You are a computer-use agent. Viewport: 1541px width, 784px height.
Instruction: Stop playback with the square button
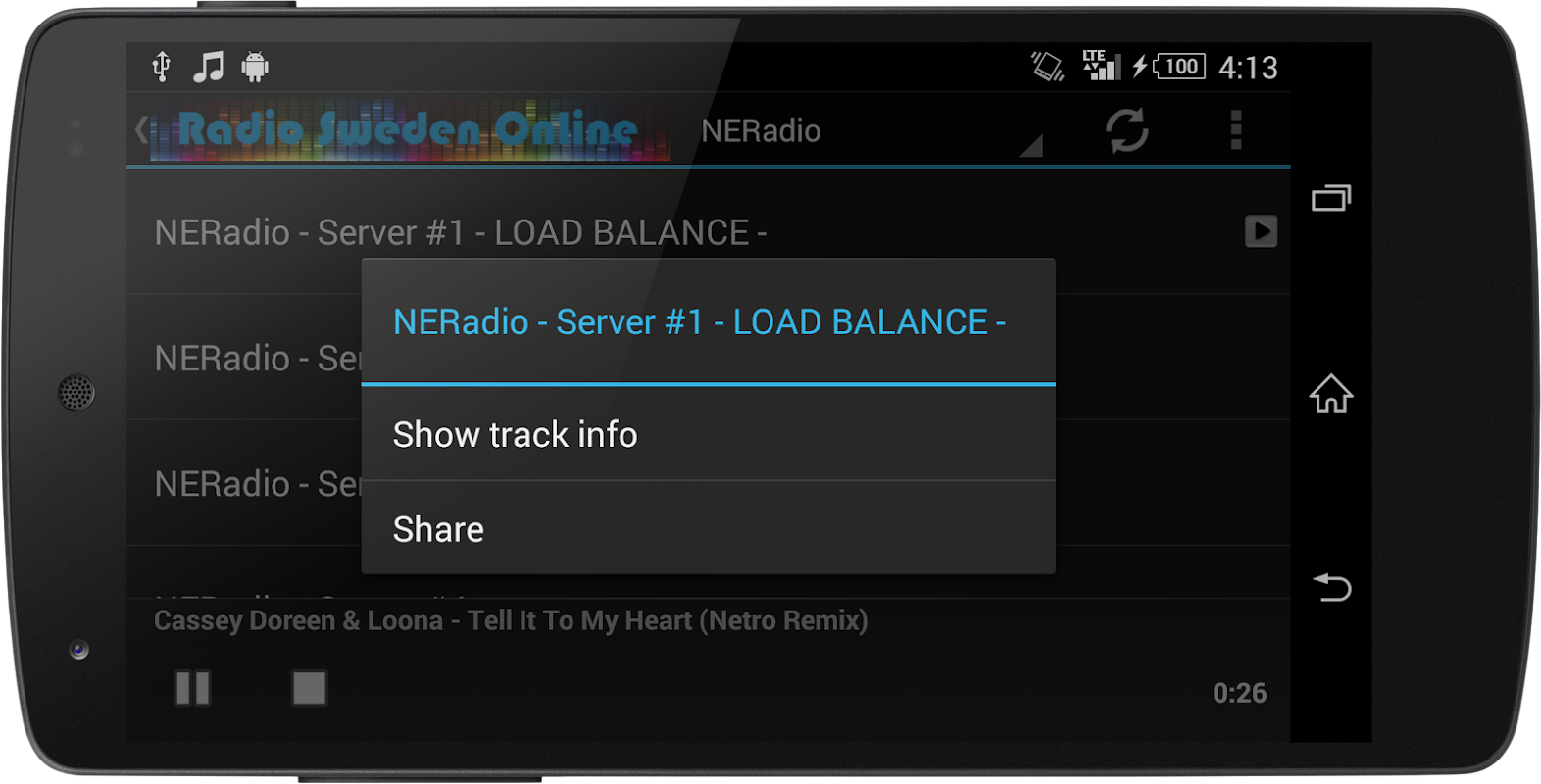(x=310, y=688)
